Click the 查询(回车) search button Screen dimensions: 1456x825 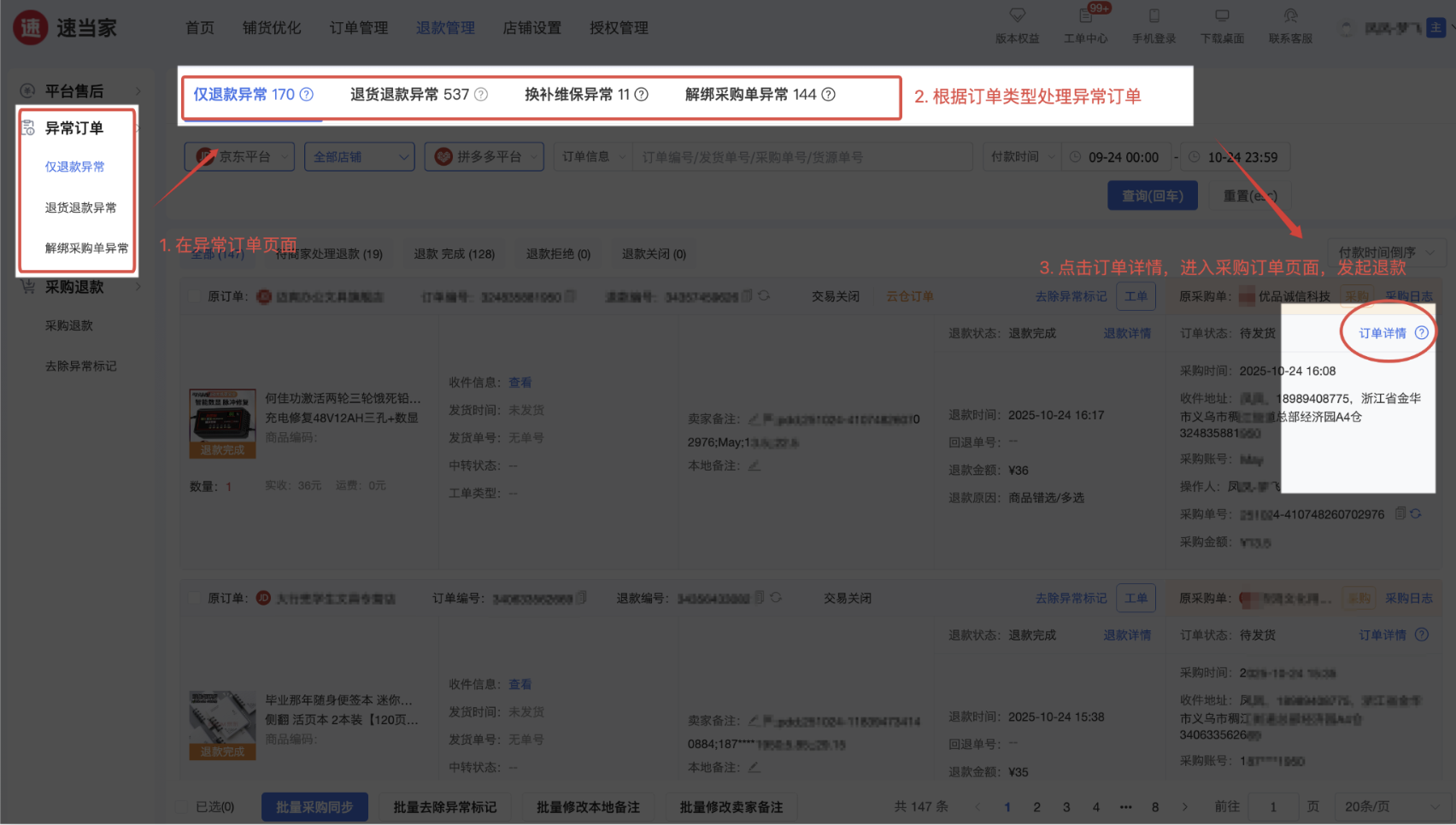tap(1152, 196)
